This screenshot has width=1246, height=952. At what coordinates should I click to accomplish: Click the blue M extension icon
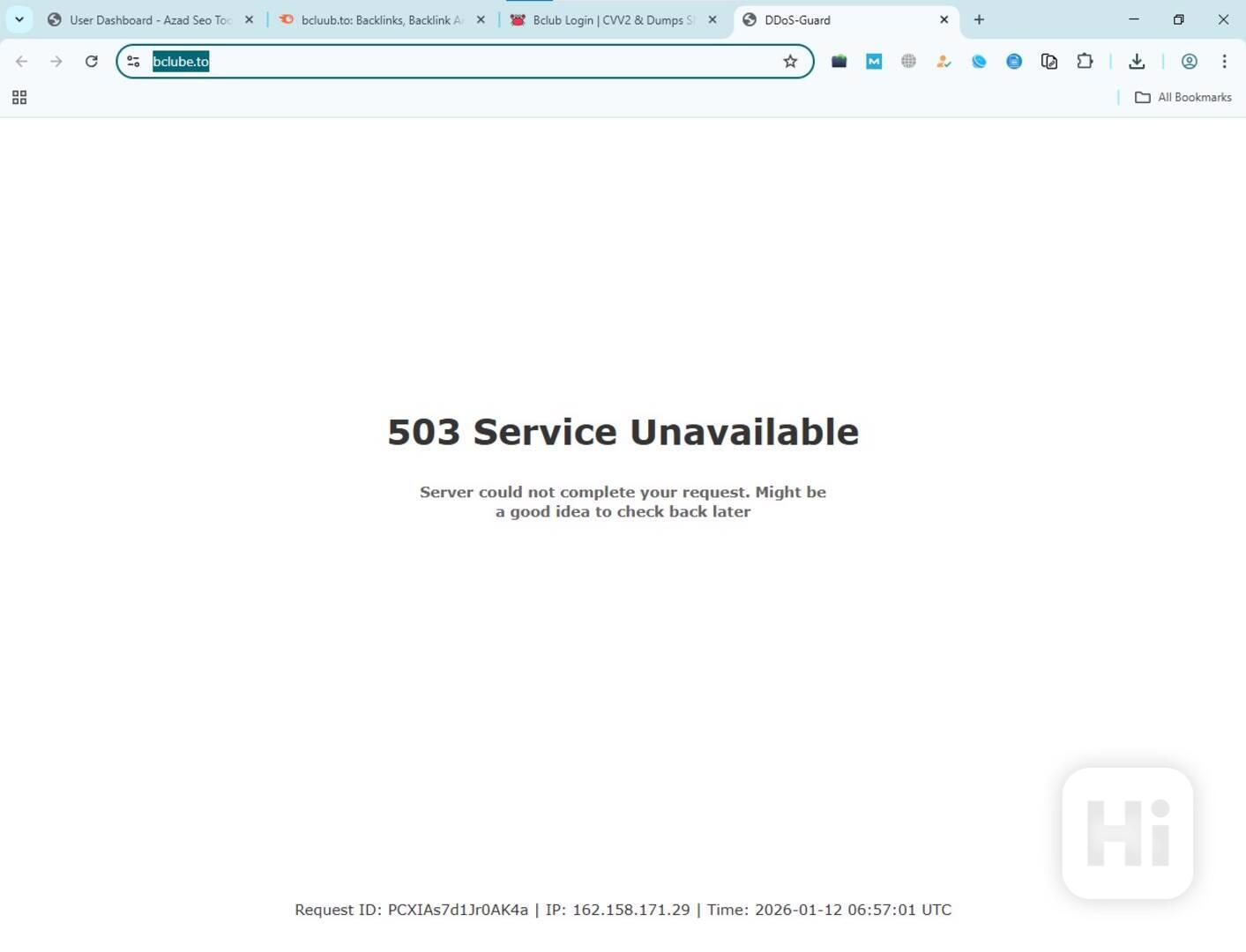(874, 61)
